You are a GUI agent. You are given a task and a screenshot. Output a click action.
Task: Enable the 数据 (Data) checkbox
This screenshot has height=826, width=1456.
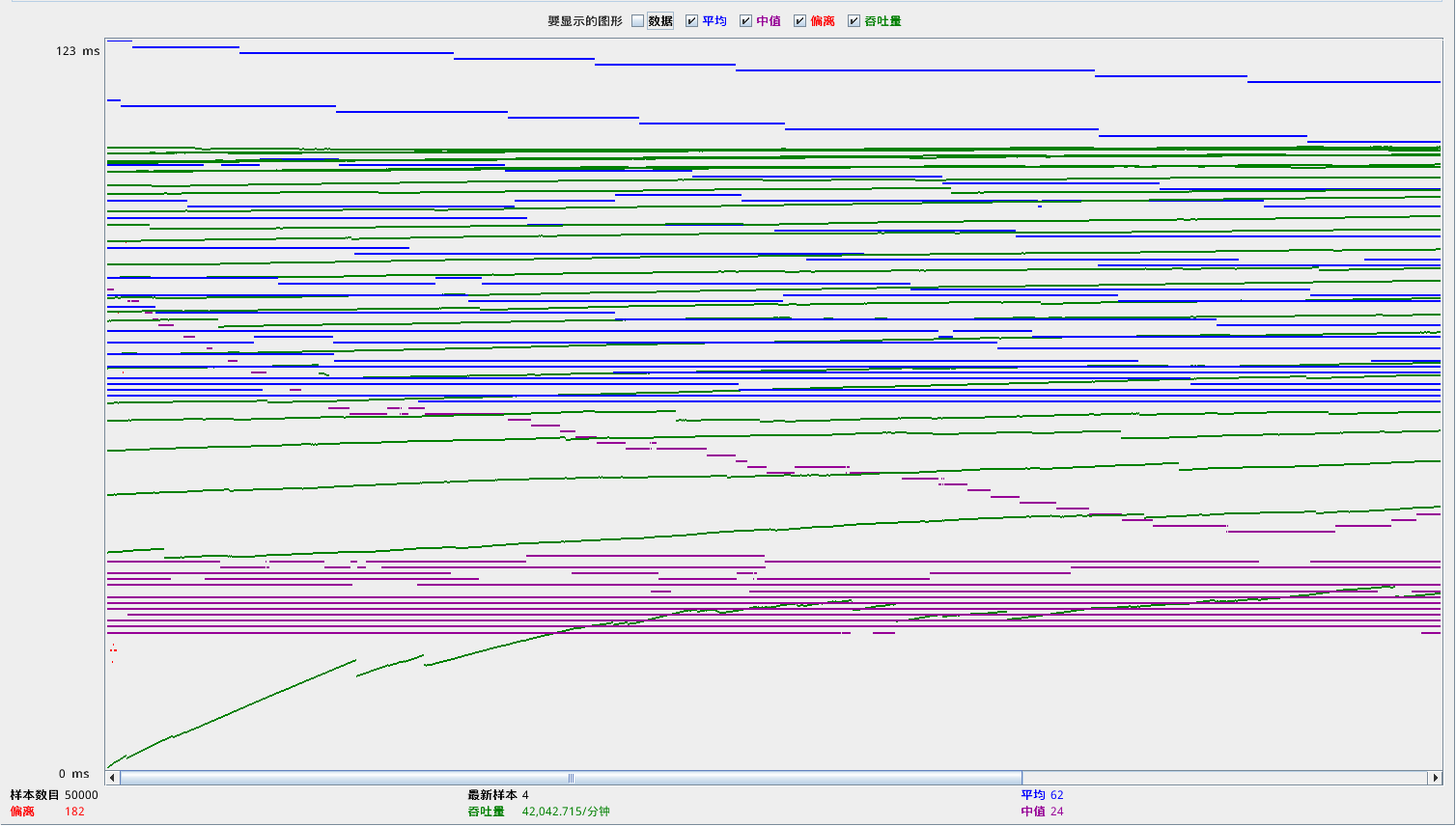coord(637,21)
